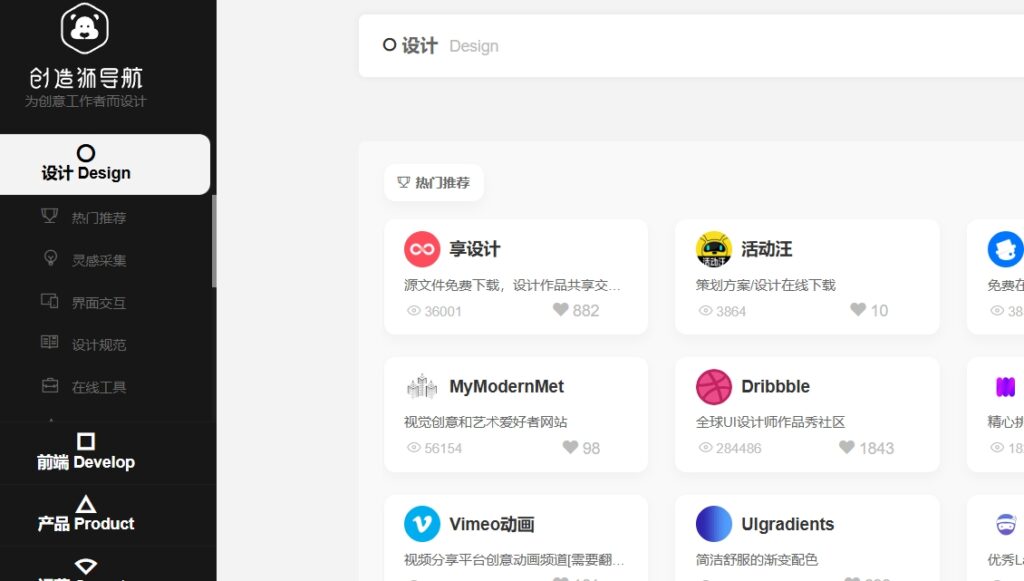Click the 享设计 red infinity logo
The width and height of the screenshot is (1024, 581).
(422, 249)
